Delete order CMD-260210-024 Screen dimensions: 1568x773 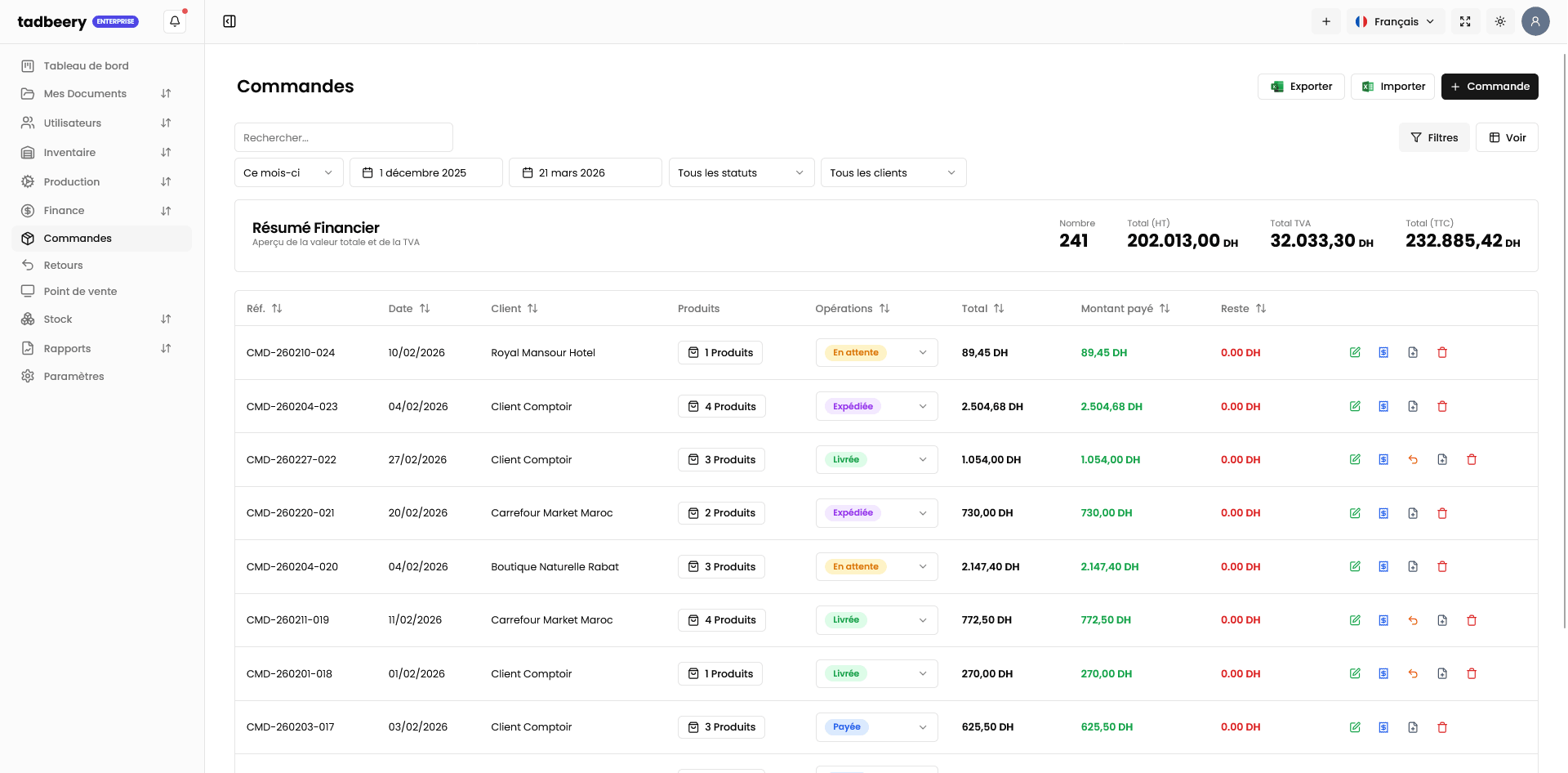click(1442, 352)
